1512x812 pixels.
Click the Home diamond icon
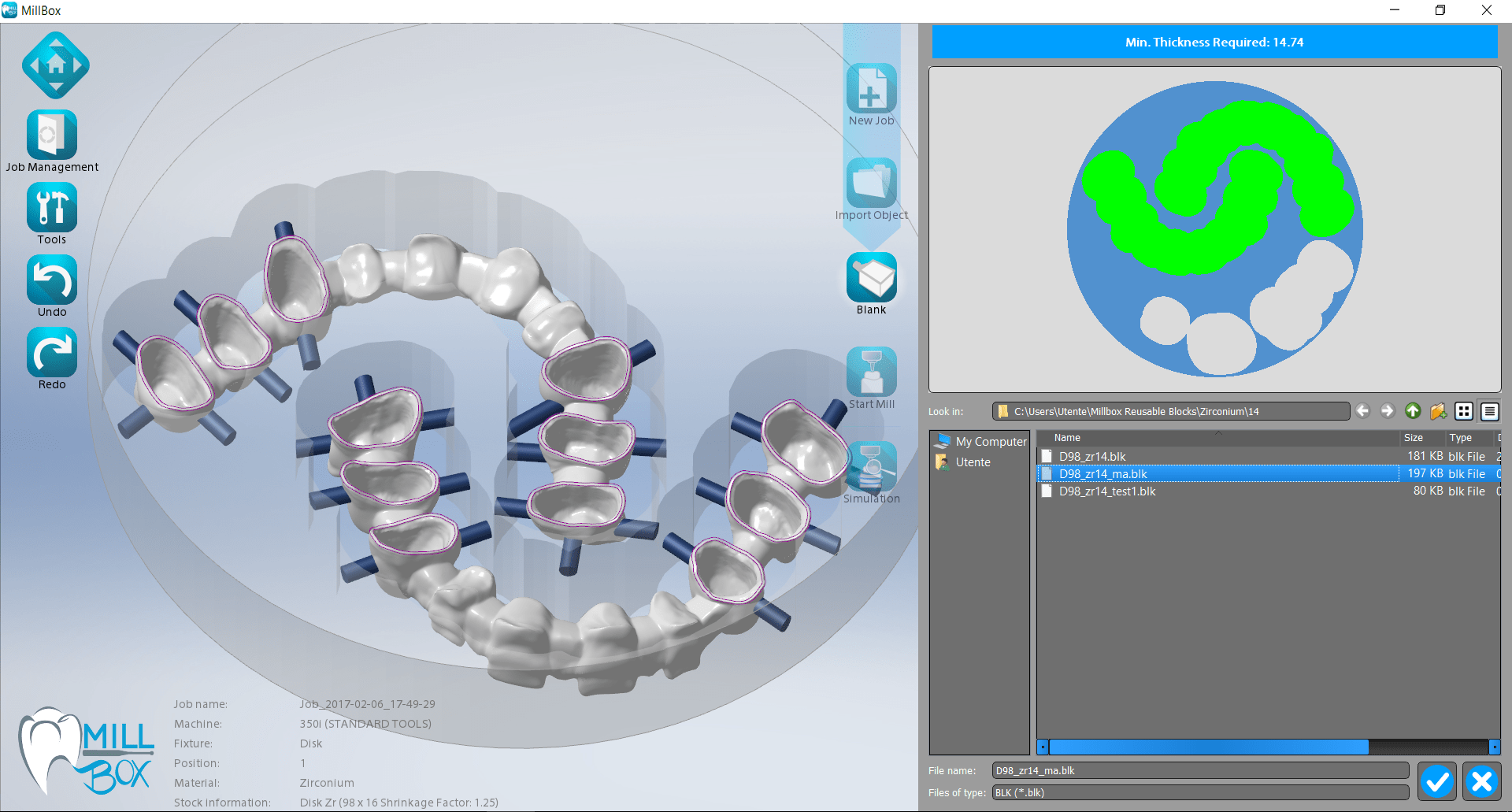point(55,65)
